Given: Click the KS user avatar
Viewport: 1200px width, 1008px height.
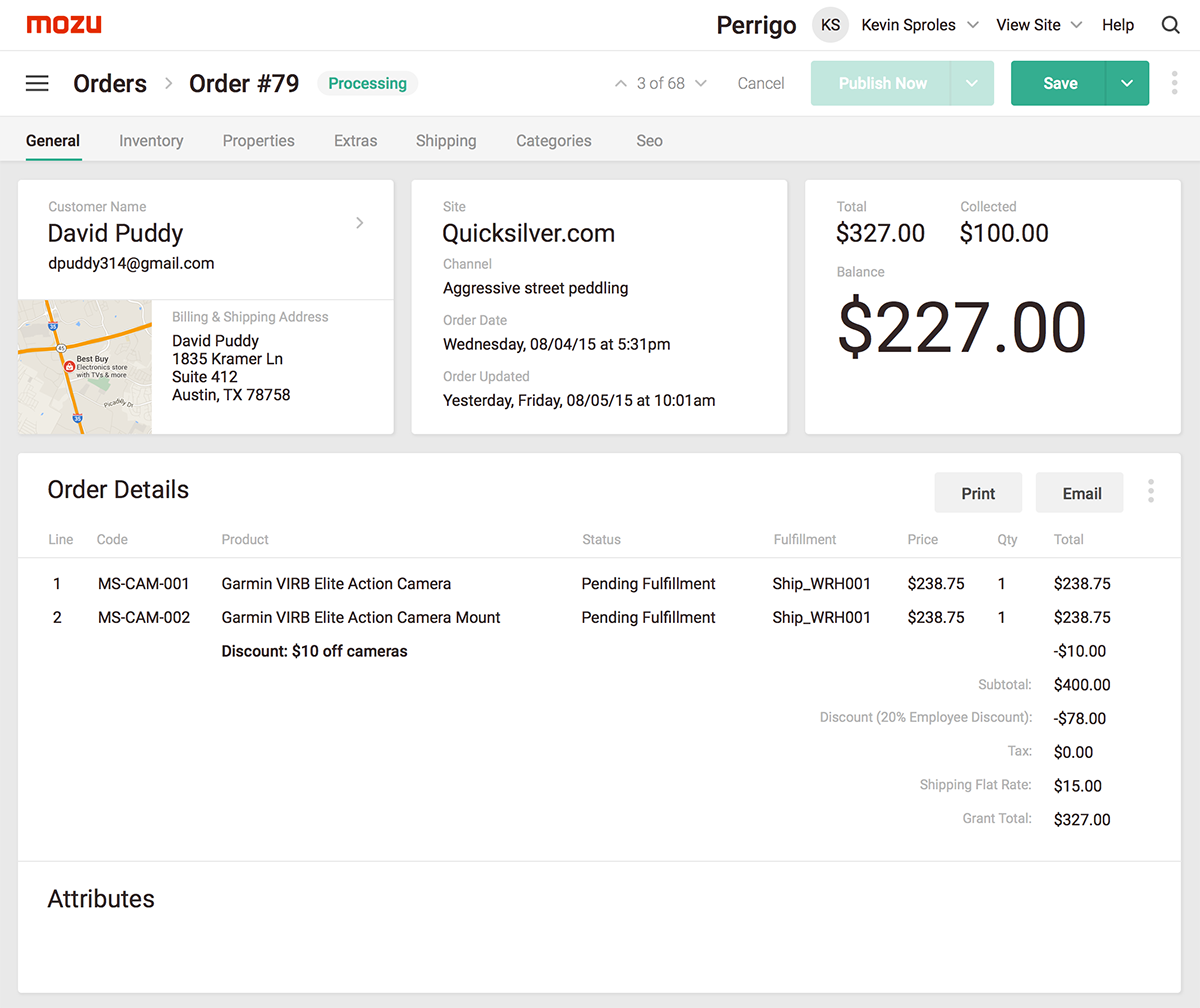Looking at the screenshot, I should pyautogui.click(x=830, y=25).
